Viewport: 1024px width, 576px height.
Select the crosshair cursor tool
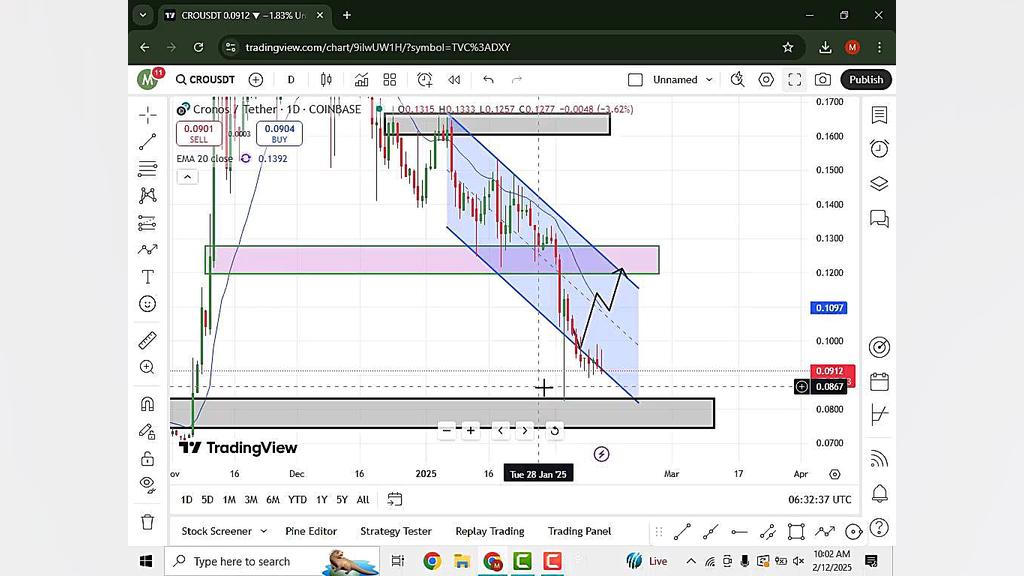(x=148, y=115)
